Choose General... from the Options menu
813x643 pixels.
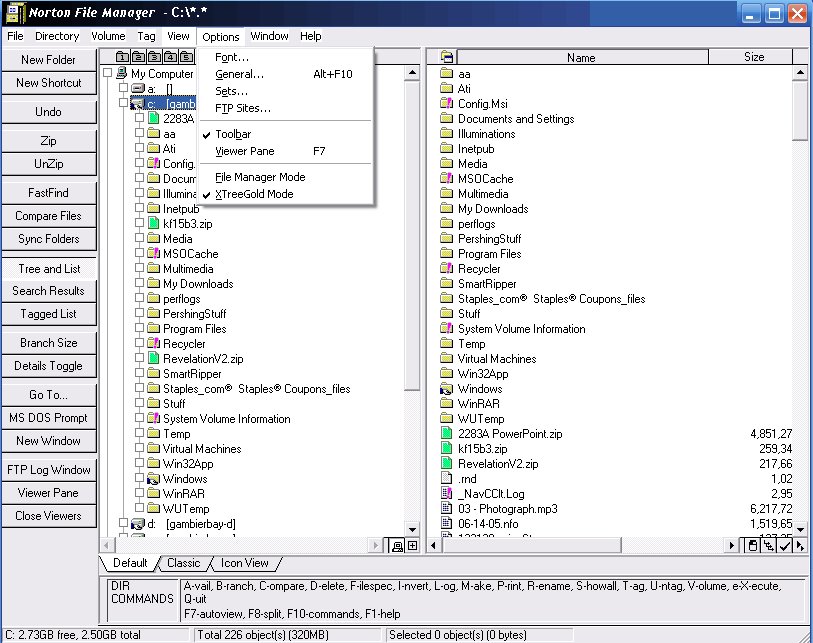click(285, 75)
